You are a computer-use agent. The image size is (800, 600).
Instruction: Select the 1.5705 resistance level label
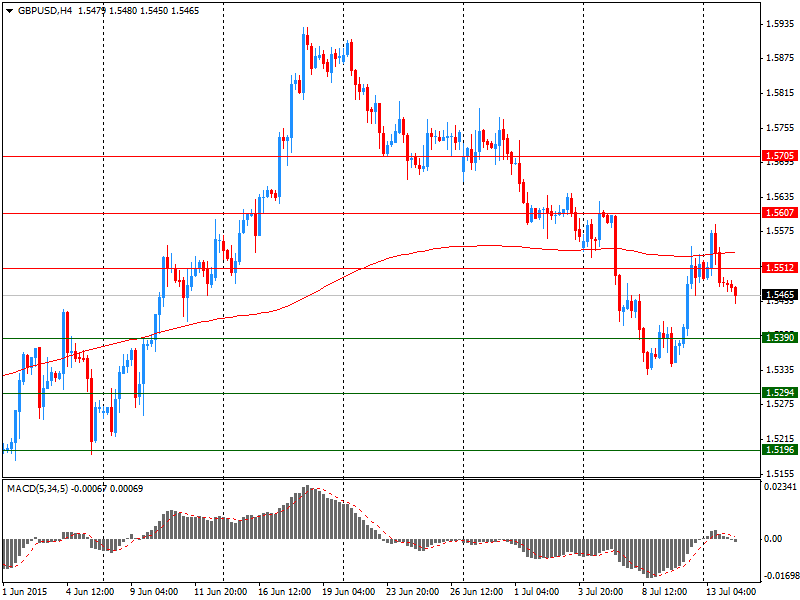click(780, 156)
